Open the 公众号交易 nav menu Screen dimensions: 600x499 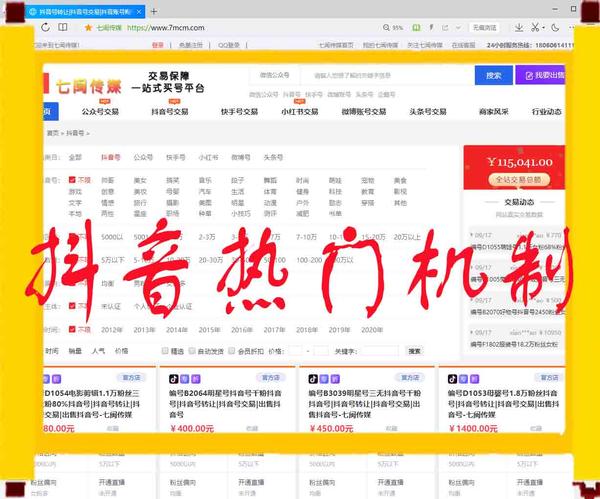100,111
